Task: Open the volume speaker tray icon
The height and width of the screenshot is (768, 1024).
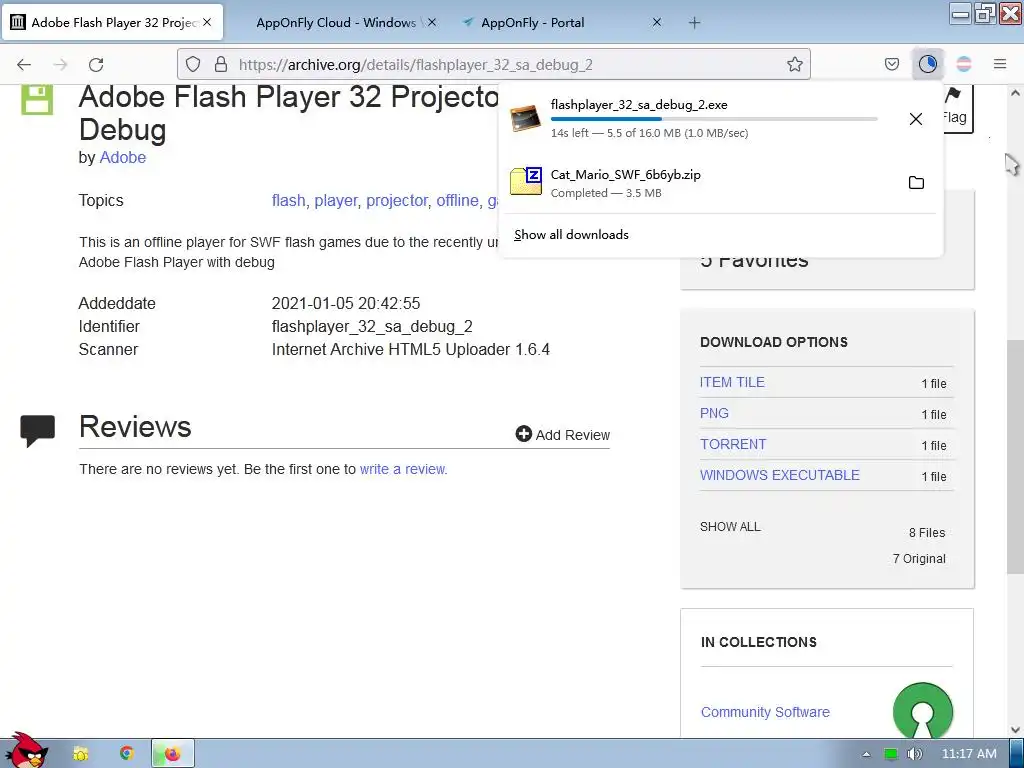Action: (x=914, y=754)
